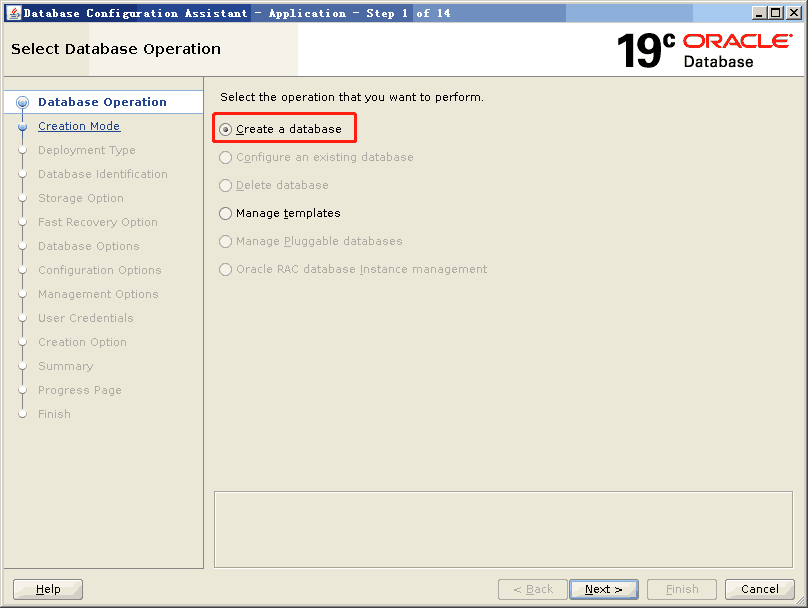The width and height of the screenshot is (808, 608).
Task: Click the empty message area box
Action: (x=503, y=529)
